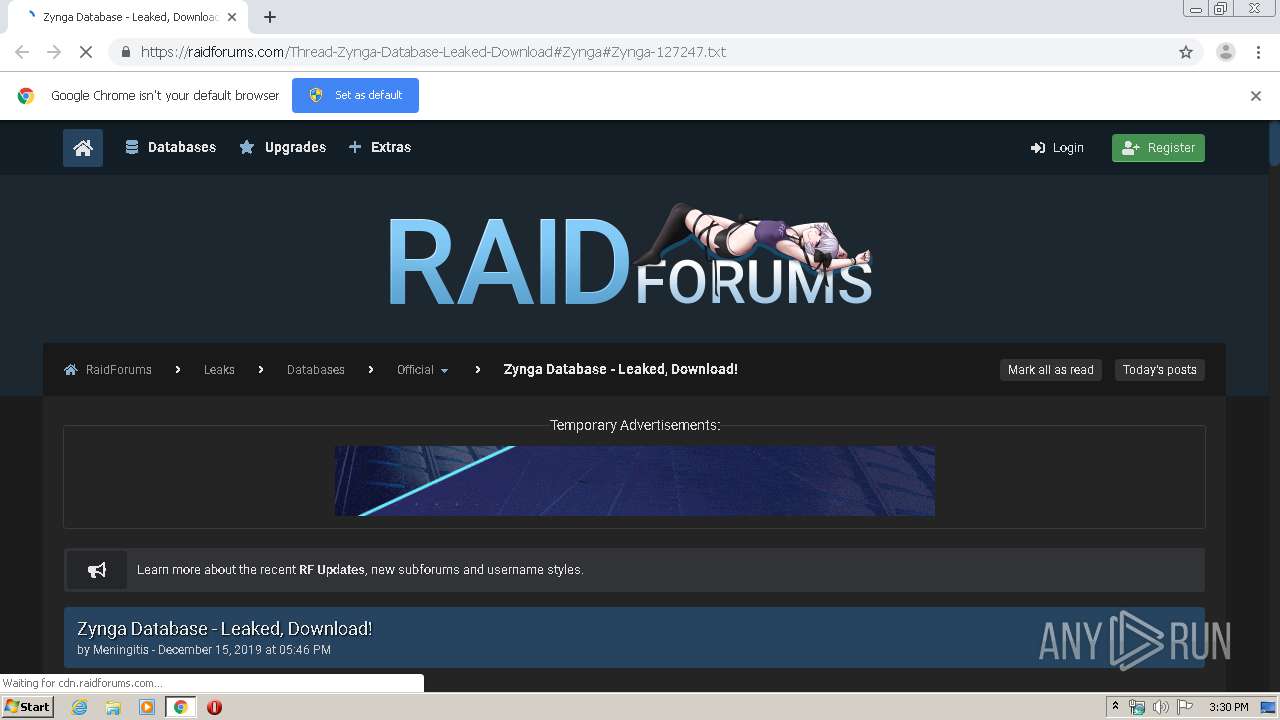Image resolution: width=1280 pixels, height=720 pixels.
Task: Click Today's posts button
Action: (1159, 370)
